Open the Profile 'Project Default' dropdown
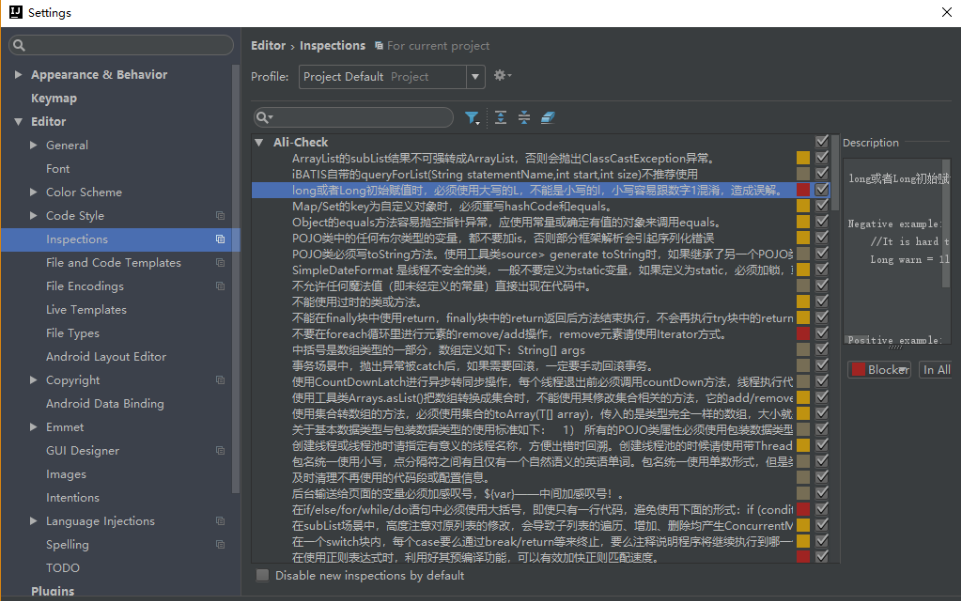 click(x=475, y=76)
